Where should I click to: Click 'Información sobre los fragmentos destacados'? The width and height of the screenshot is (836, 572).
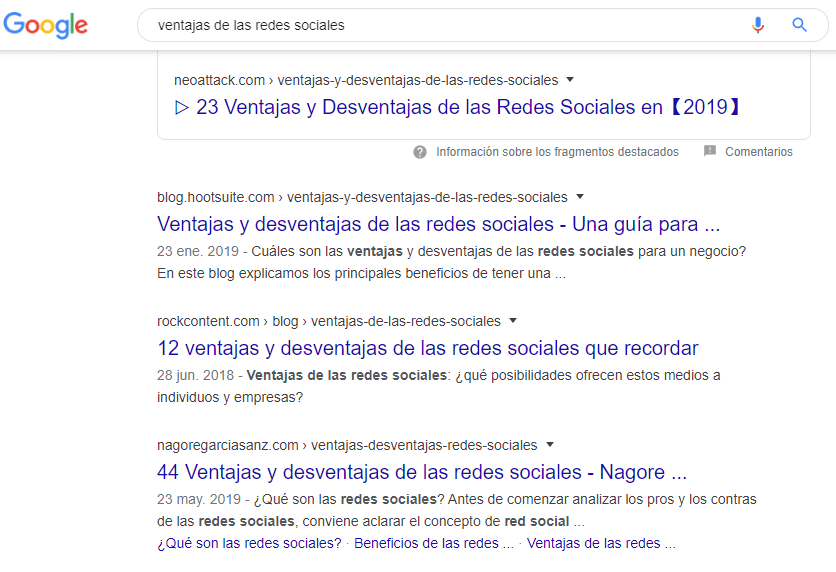557,152
